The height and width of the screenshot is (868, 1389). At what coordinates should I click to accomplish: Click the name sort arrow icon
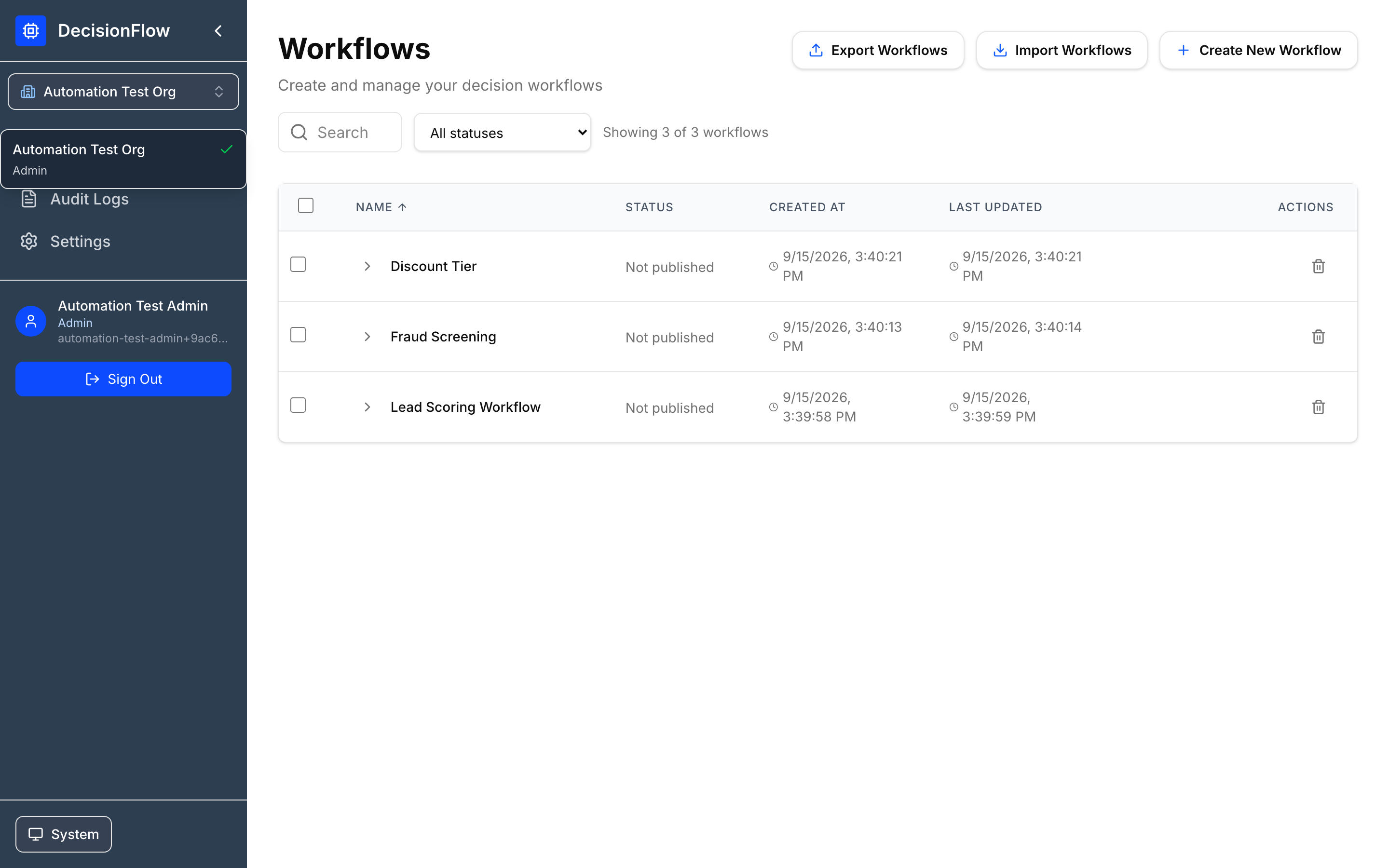point(402,207)
